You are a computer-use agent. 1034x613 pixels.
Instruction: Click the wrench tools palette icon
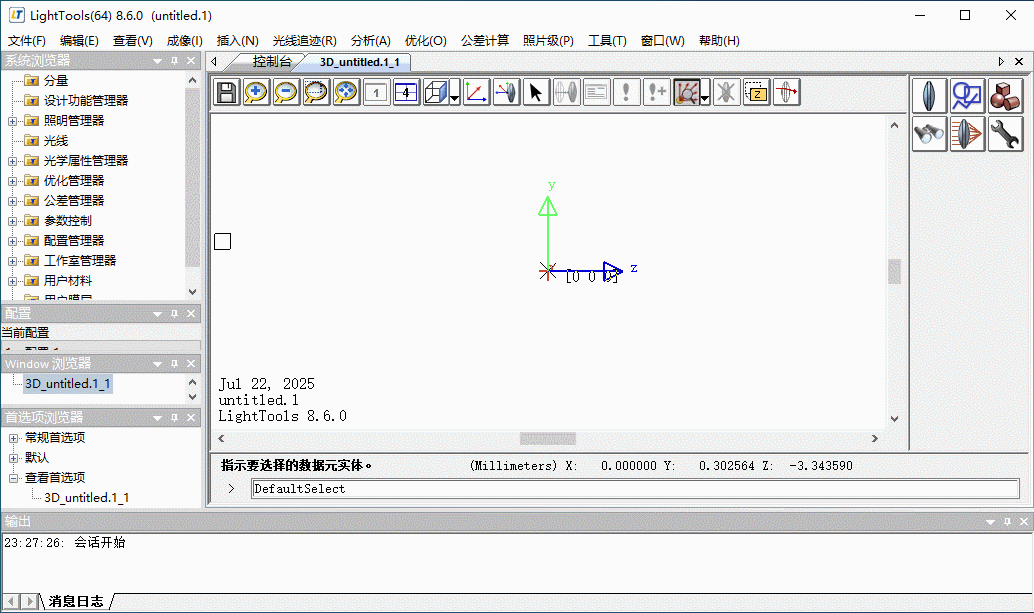1006,134
